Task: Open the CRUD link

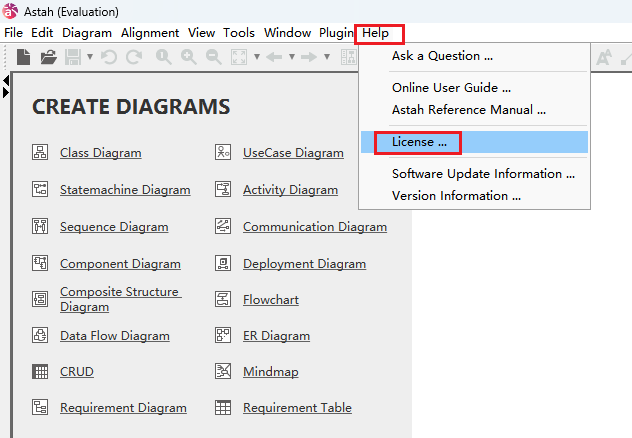Action: click(x=77, y=371)
